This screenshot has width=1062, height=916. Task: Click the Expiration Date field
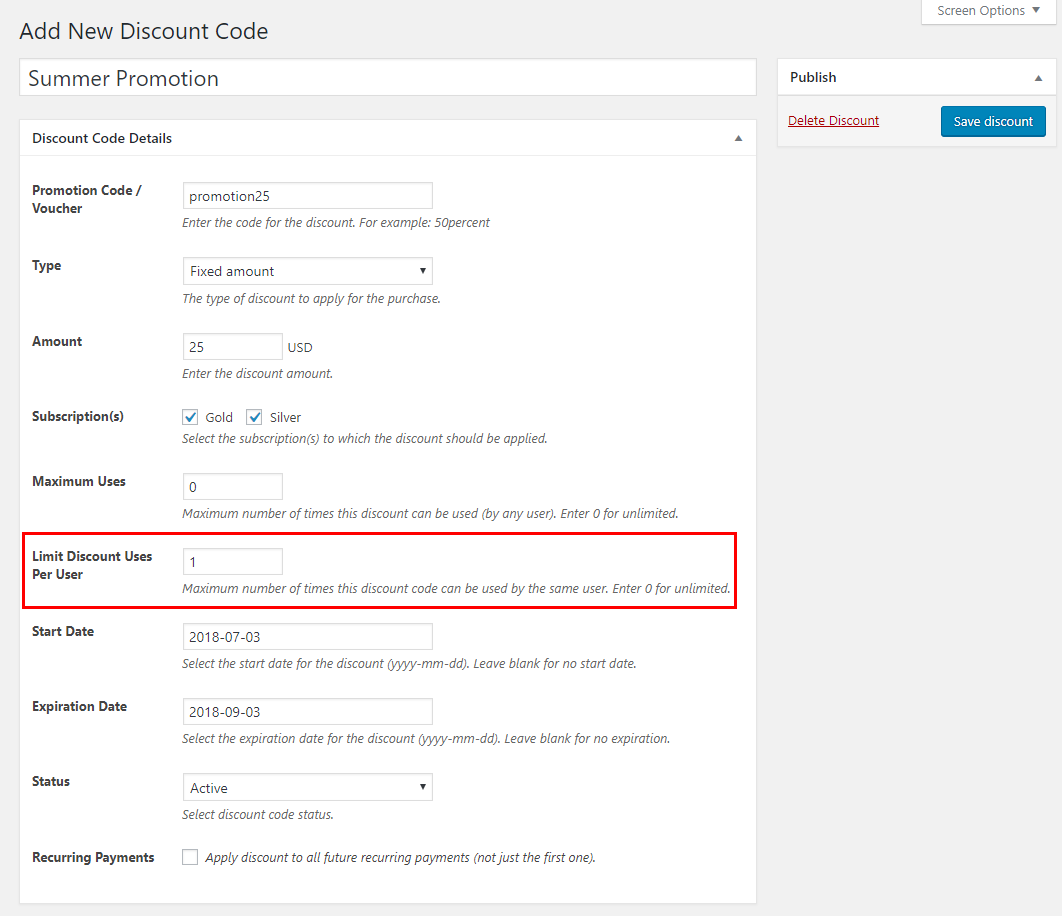click(306, 711)
